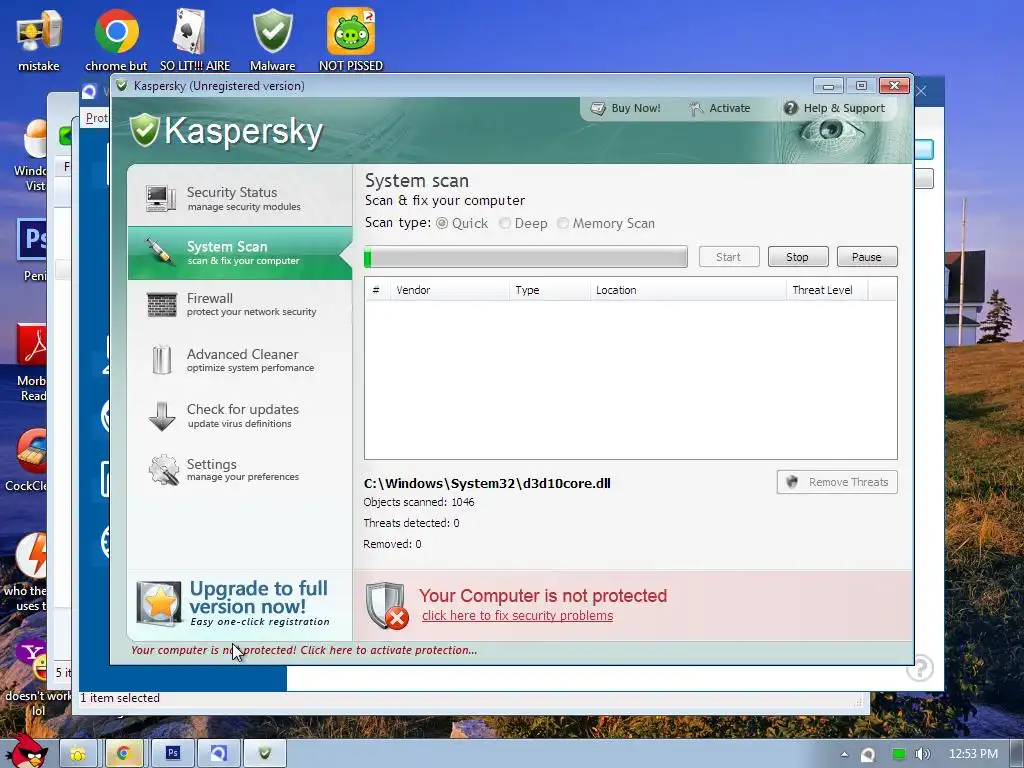This screenshot has height=768, width=1024.
Task: Open Chrome from the taskbar
Action: 123,754
